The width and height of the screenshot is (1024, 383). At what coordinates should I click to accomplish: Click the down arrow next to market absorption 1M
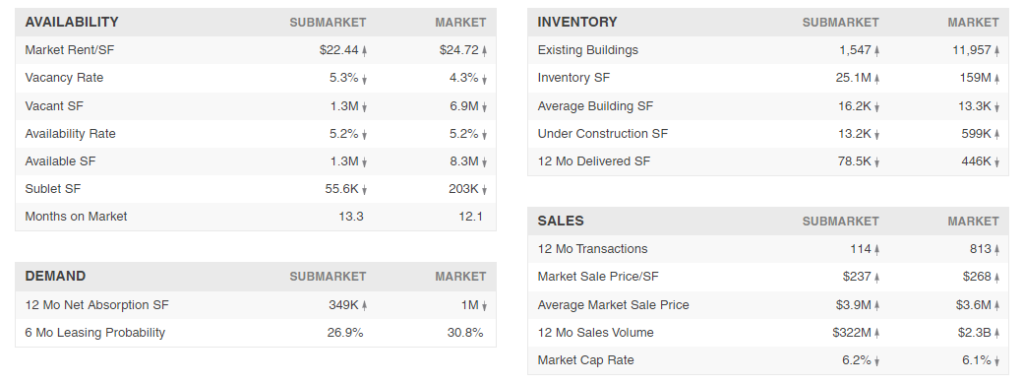485,306
